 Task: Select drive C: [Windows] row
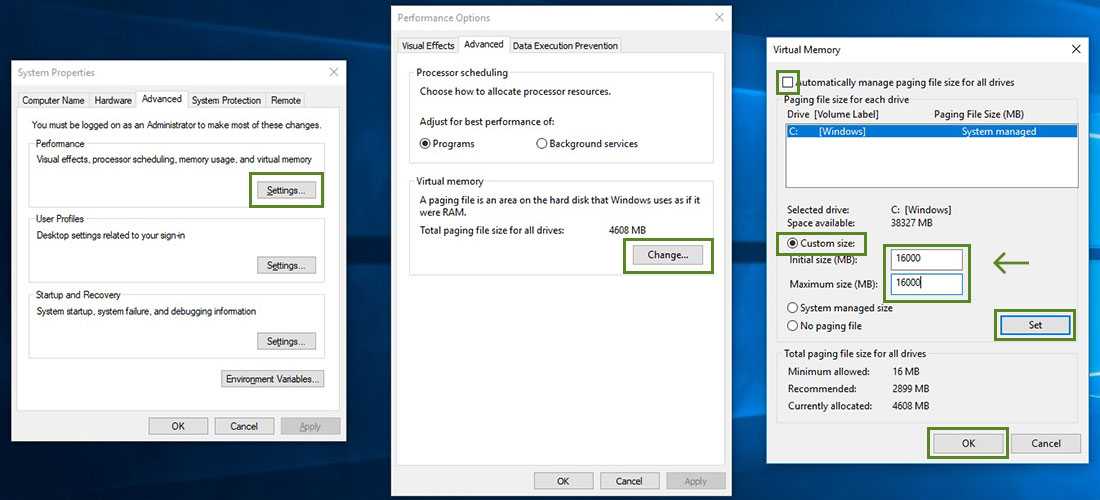932,131
